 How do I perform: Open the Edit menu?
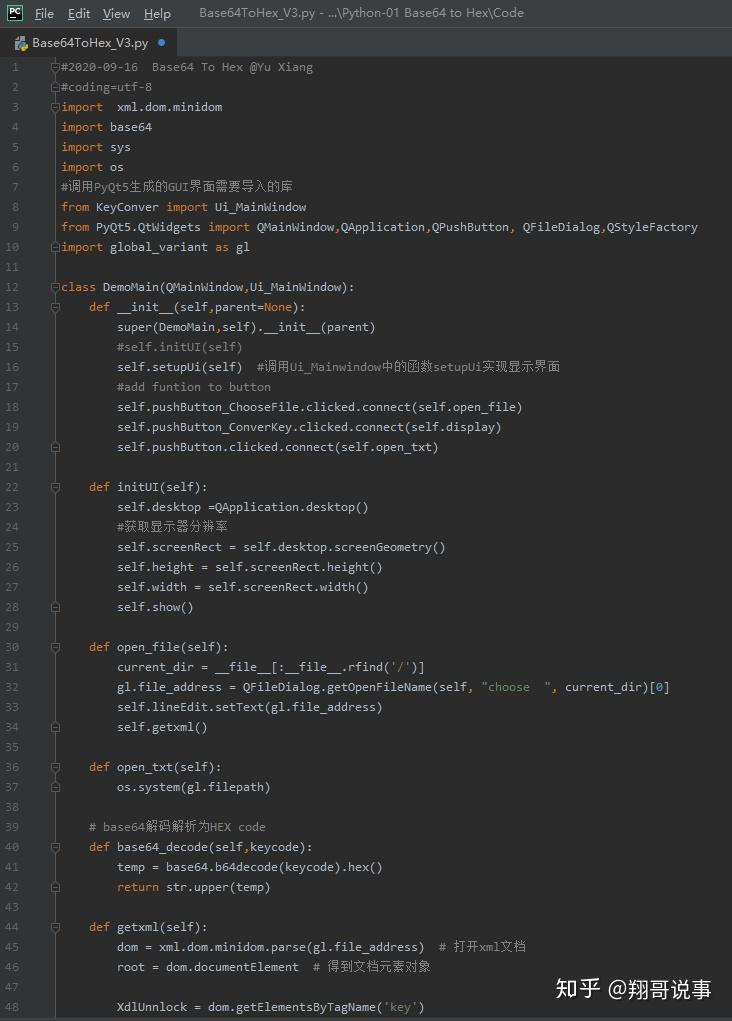pyautogui.click(x=79, y=13)
